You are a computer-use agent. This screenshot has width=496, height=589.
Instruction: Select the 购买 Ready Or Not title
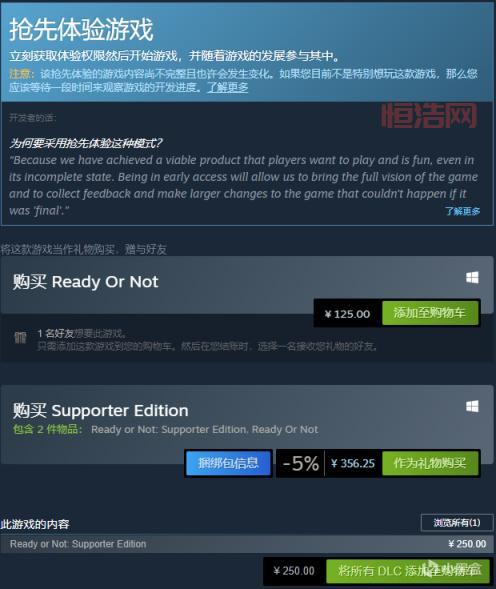coord(86,282)
